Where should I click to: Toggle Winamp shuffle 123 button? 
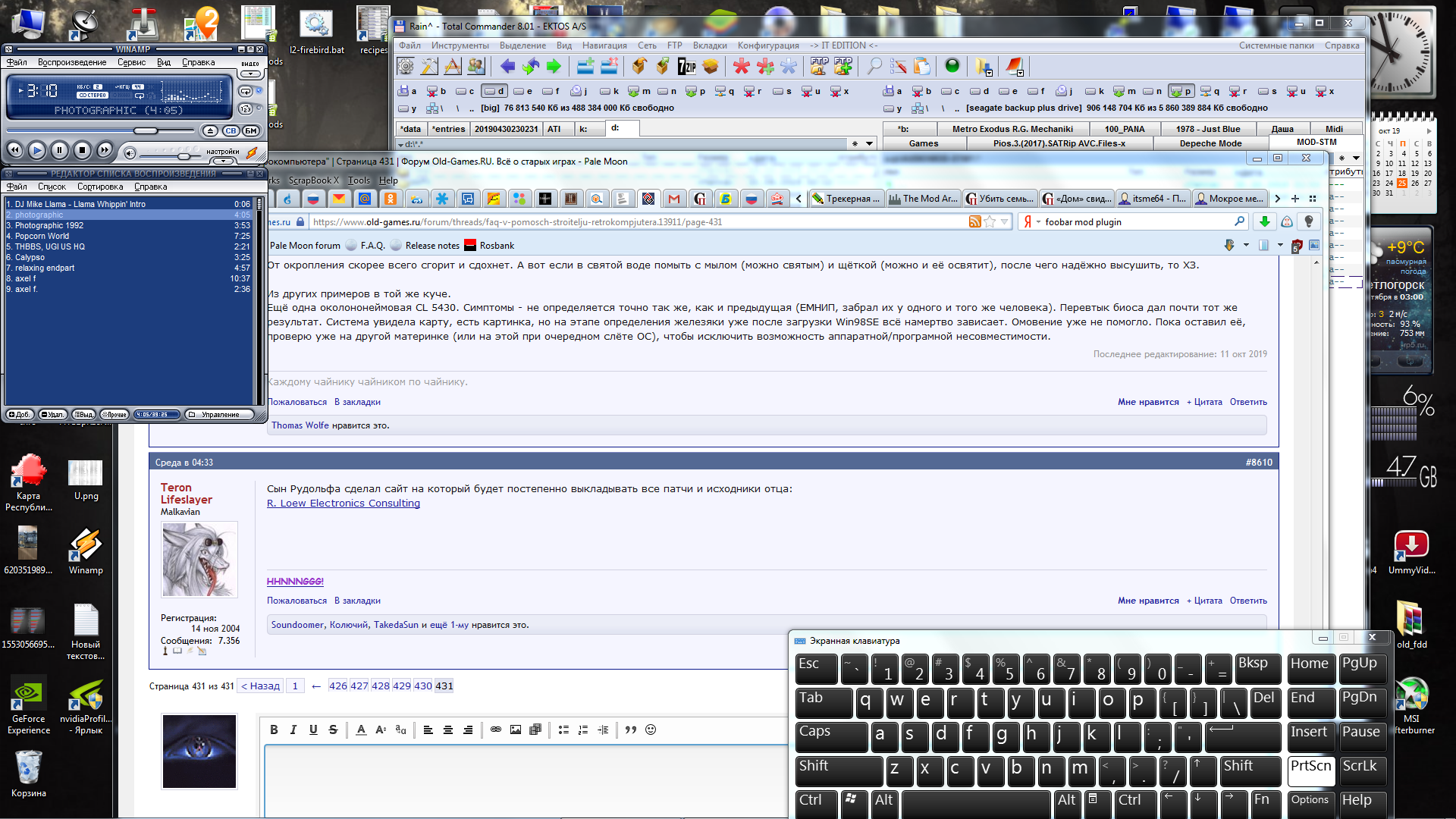click(x=245, y=108)
